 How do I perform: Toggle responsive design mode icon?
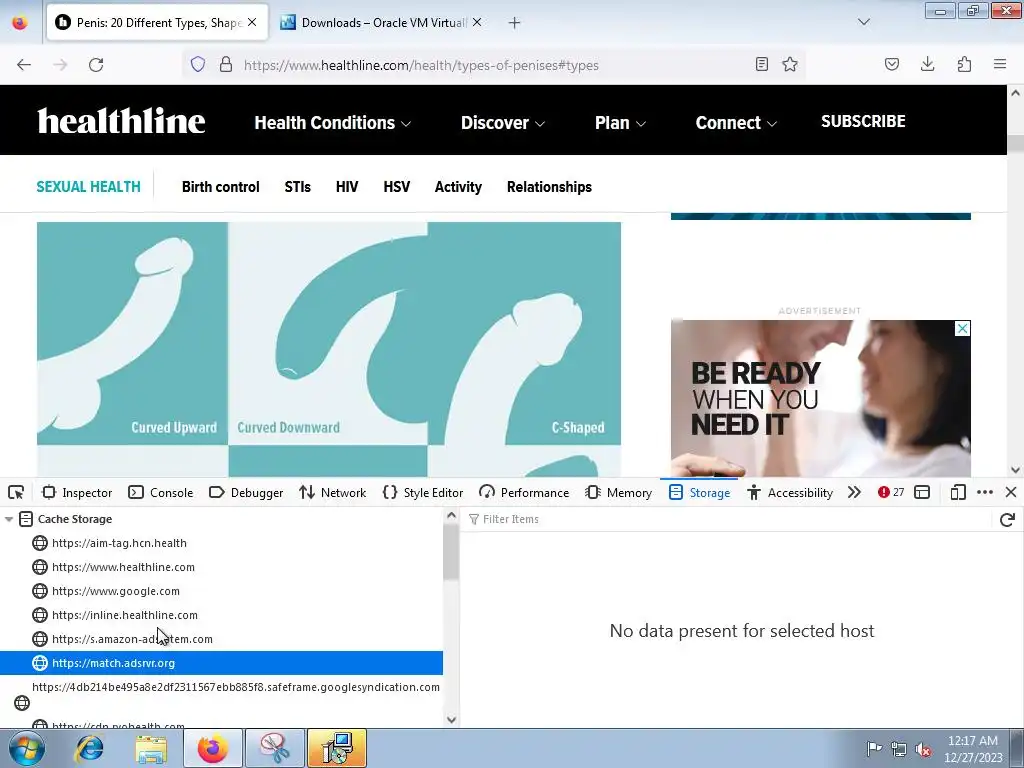click(958, 492)
